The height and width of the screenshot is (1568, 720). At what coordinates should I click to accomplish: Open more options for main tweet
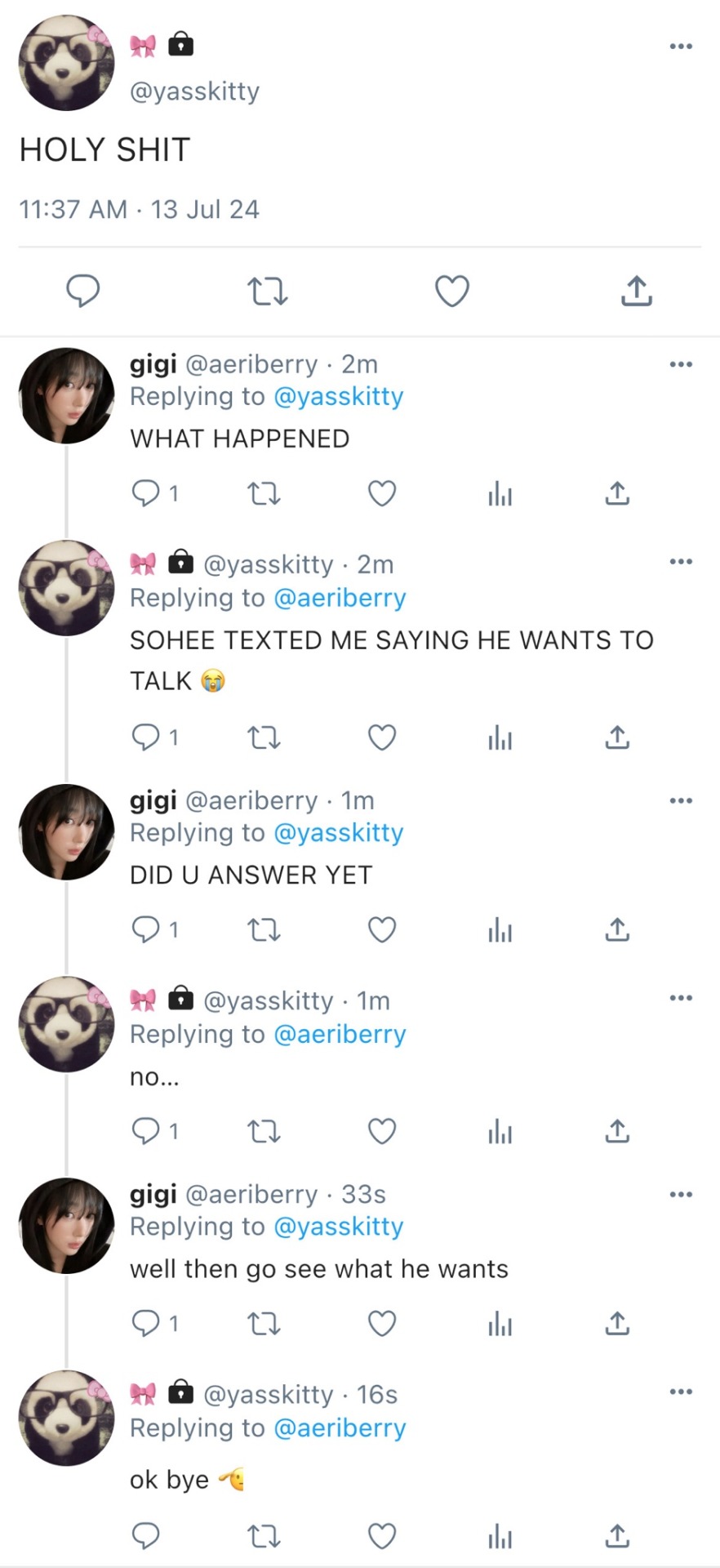coord(681,47)
